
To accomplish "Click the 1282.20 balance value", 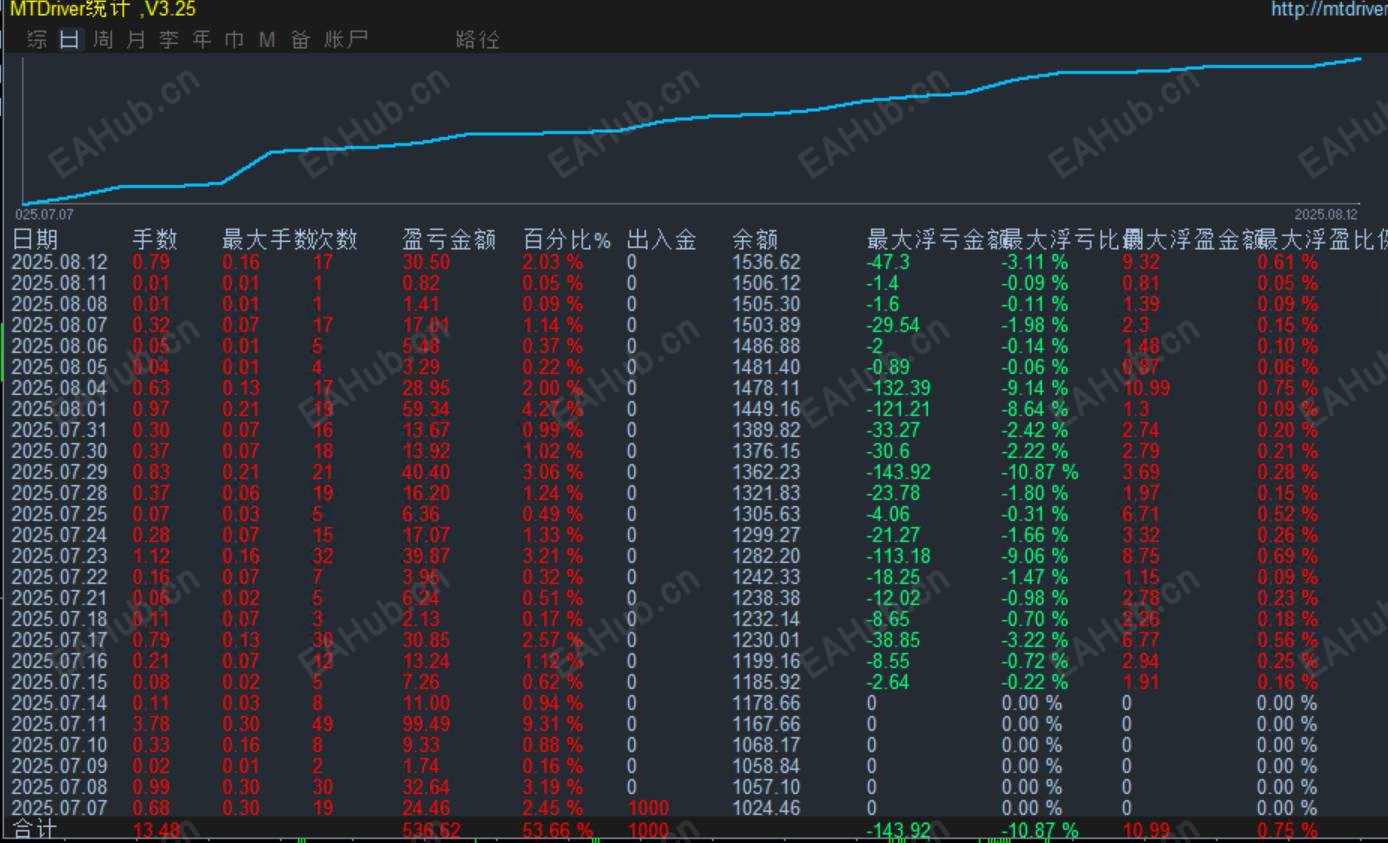I will [x=766, y=556].
